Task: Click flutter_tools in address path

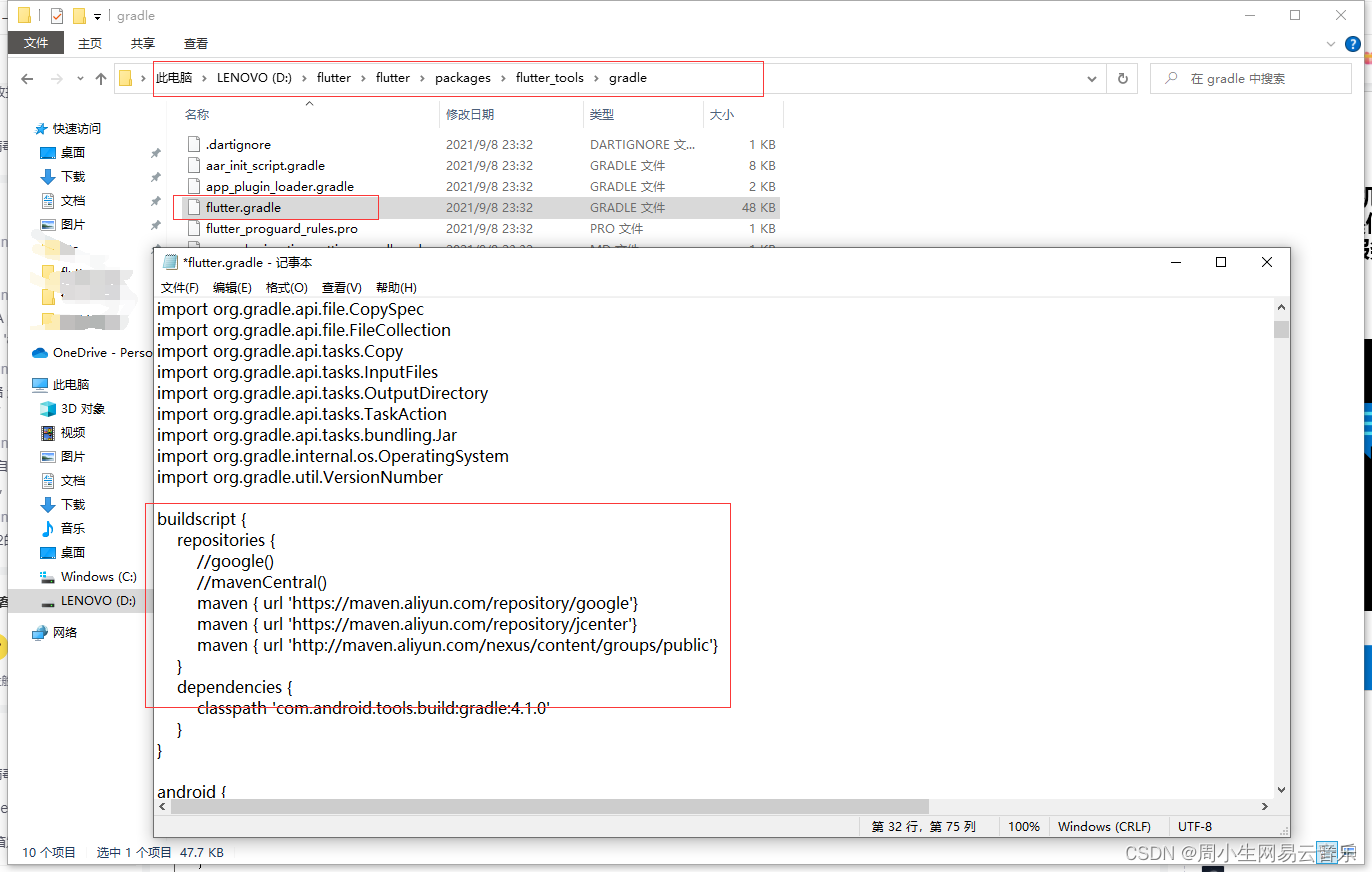Action: click(550, 78)
